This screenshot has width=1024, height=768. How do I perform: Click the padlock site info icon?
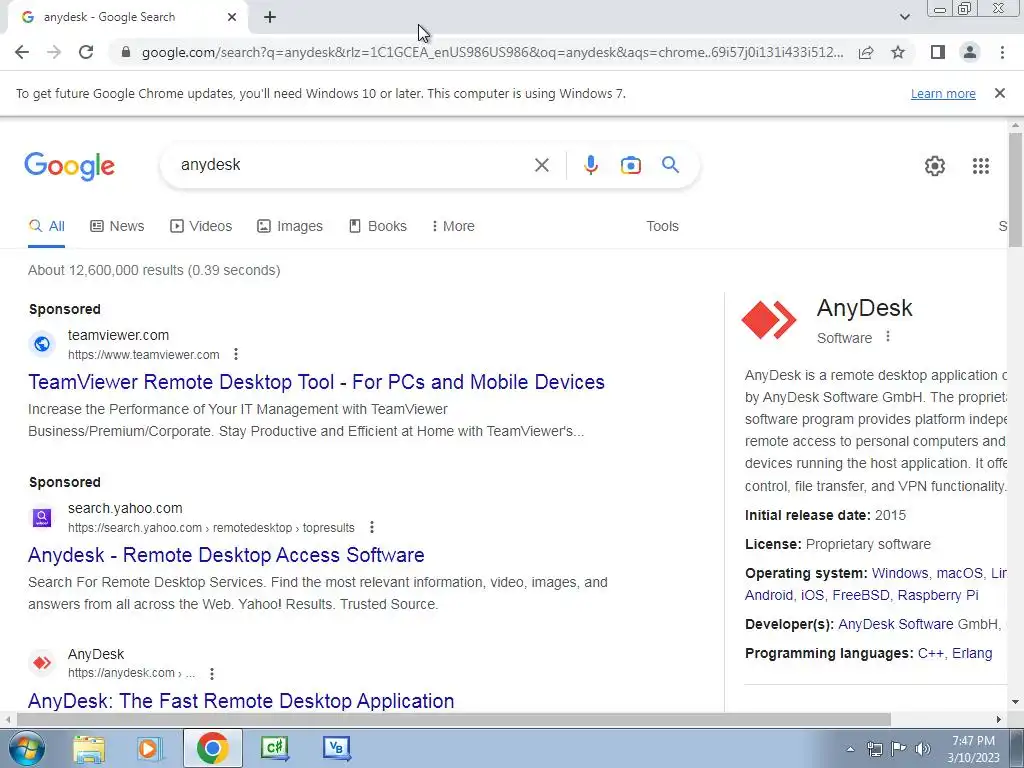click(x=126, y=52)
